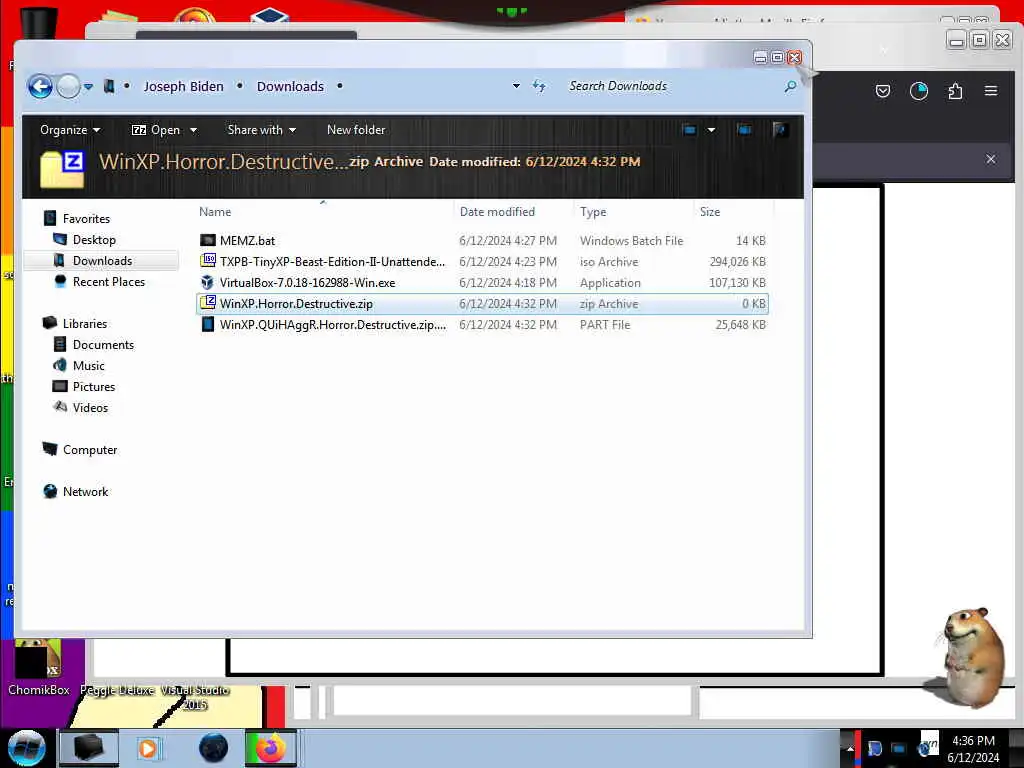
Task: Open the Music library
Action: [x=88, y=366]
